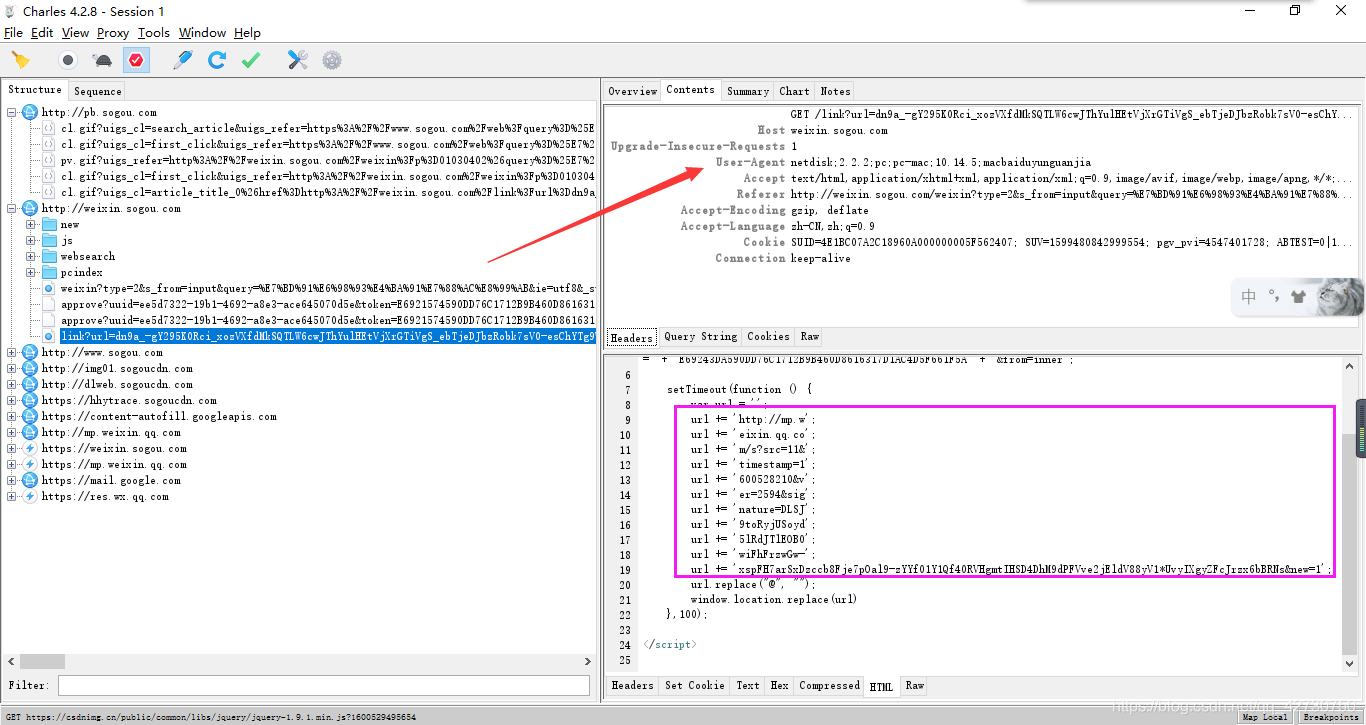Image resolution: width=1366 pixels, height=725 pixels.
Task: Toggle breakpoints with the red hexagon icon
Action: 136,60
